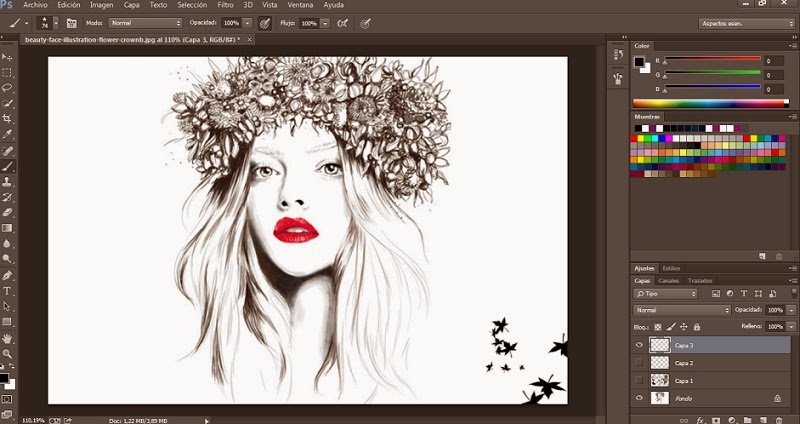Open the layer blend mode dropdown
Screen dimensions: 800x424
683,310
